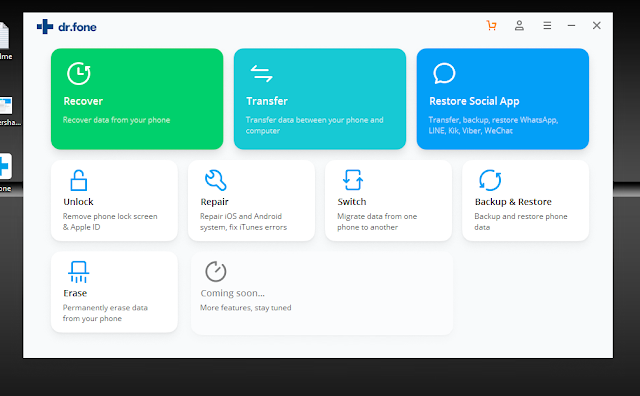Select the Backup & Restore sync icon
This screenshot has width=640, height=396.
pos(490,180)
